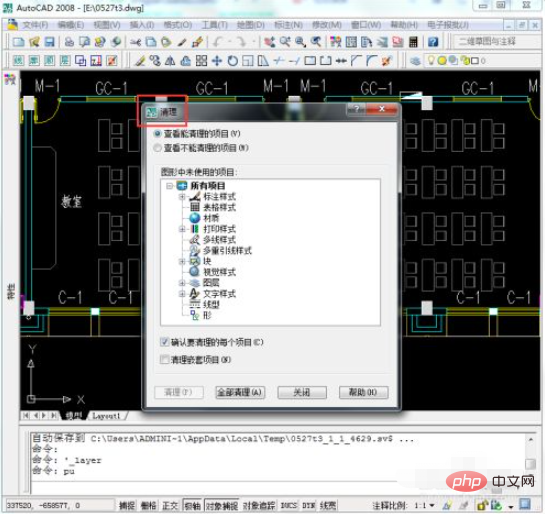
Task: Click the blue Help question mark icon
Action: (x=433, y=42)
